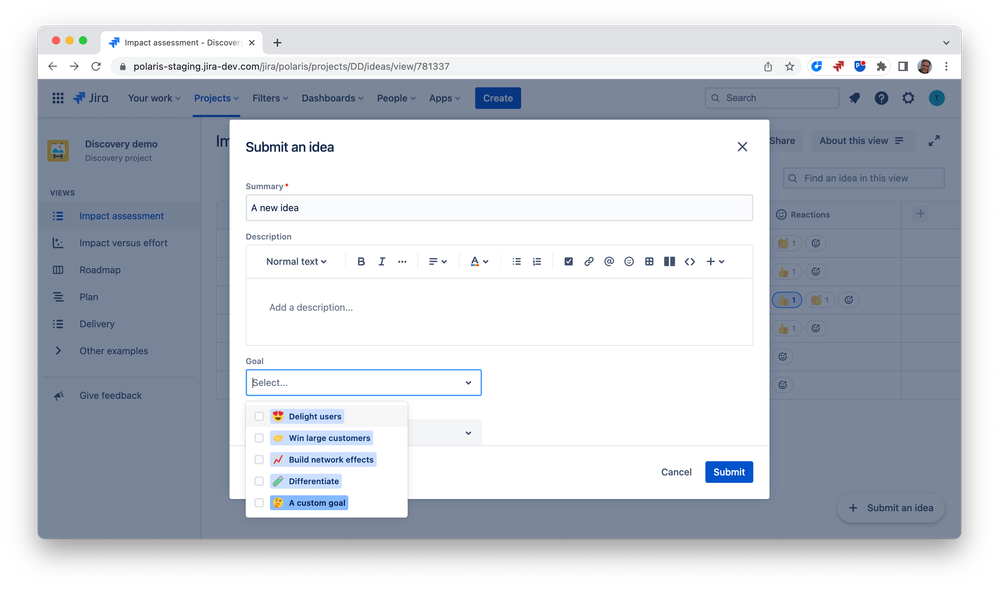Viewport: 999px width, 589px height.
Task: Open the Normal text style dropdown
Action: (x=293, y=261)
